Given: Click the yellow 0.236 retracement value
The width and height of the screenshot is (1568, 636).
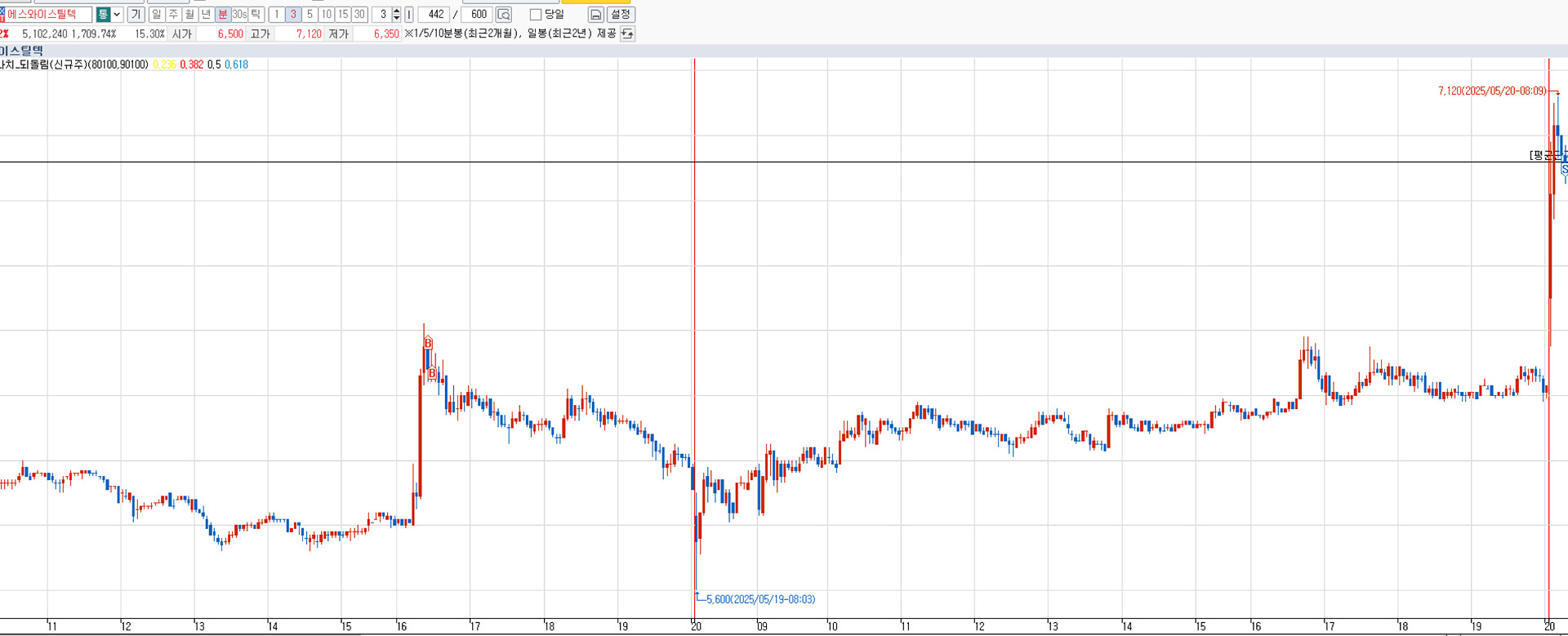Looking at the screenshot, I should (164, 64).
